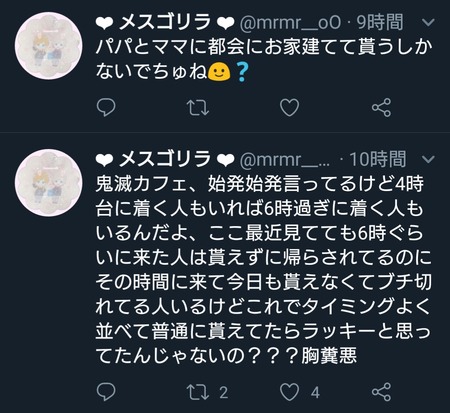This screenshot has width=450, height=413.
Task: Open the profile avatar on the second tweet
Action: point(49,183)
